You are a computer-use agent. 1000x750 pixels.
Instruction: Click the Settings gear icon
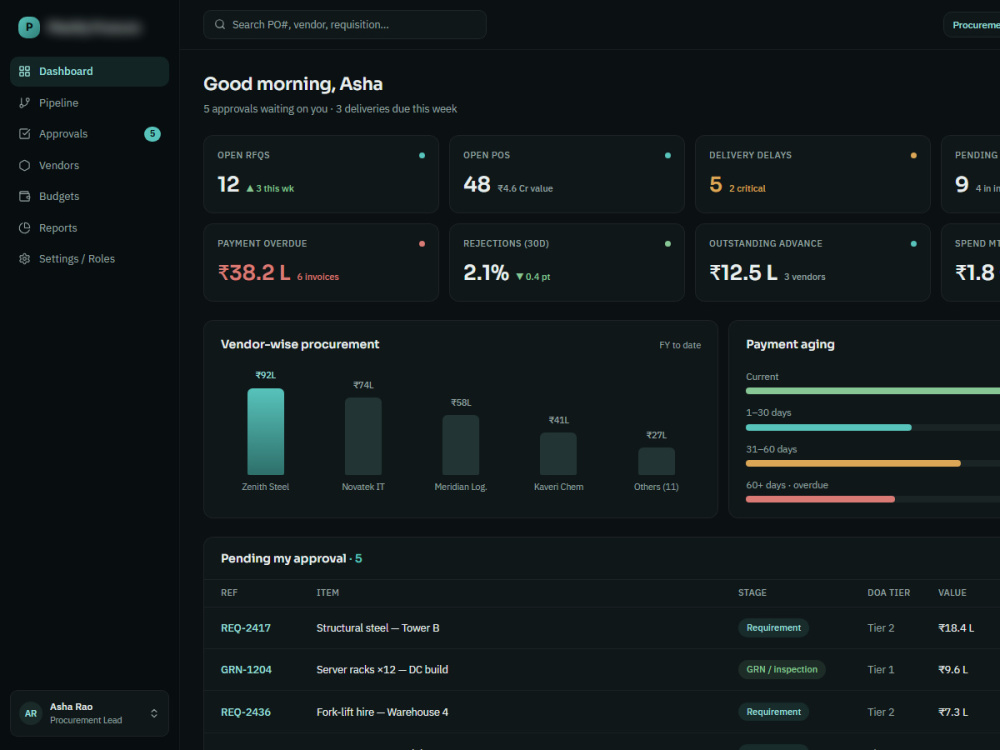(x=24, y=259)
